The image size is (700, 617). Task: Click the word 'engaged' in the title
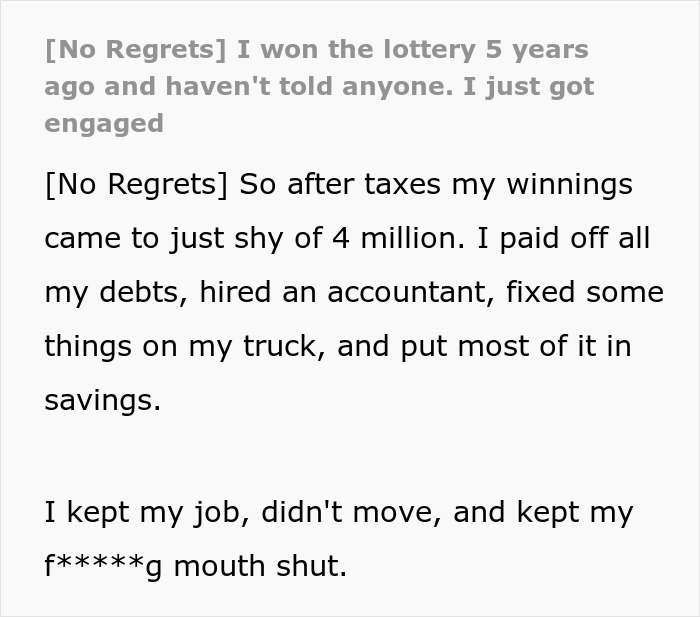pyautogui.click(x=104, y=123)
